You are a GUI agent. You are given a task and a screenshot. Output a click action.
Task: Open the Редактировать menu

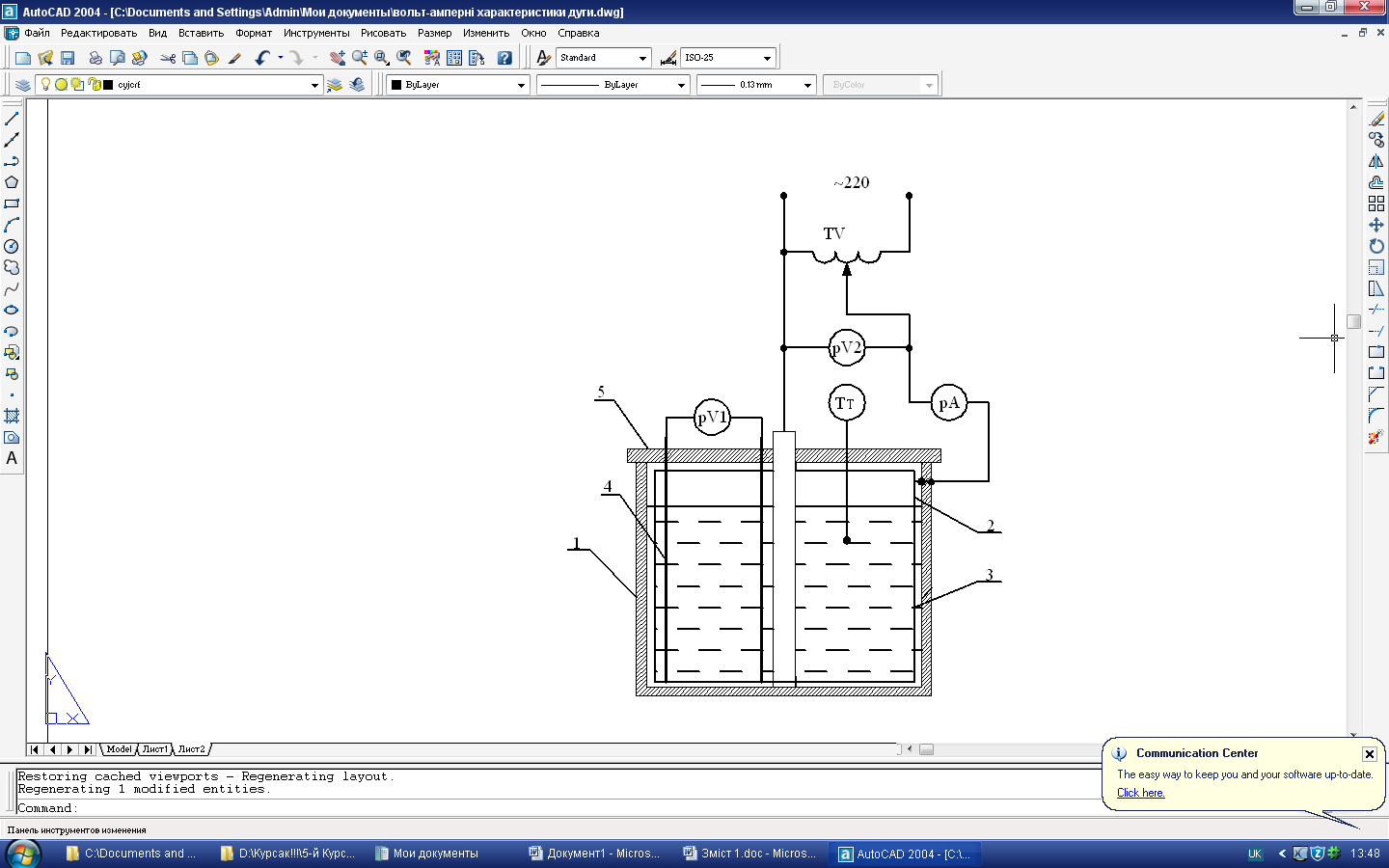coord(98,33)
